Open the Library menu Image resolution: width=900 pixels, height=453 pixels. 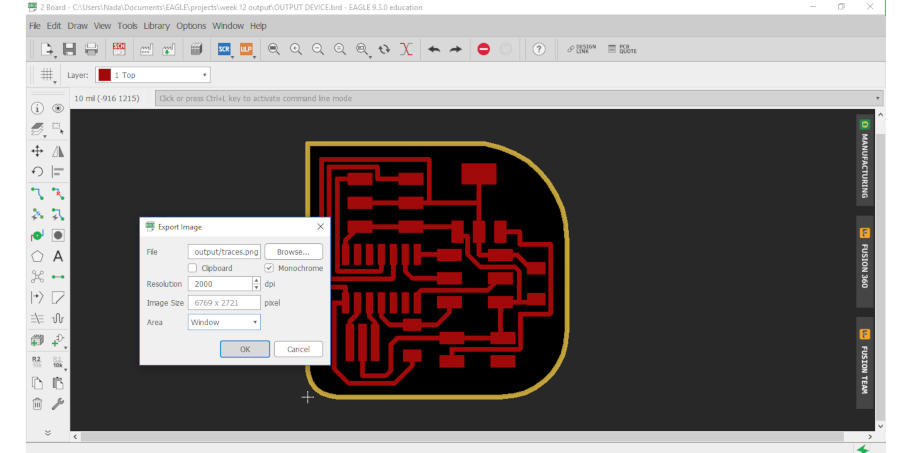[x=156, y=25]
